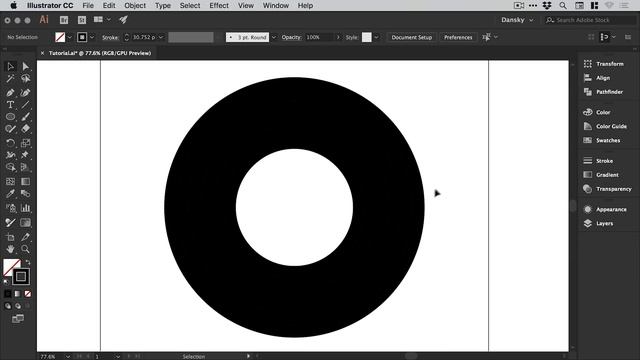This screenshot has height=360, width=640.
Task: Open the Window menu
Action: point(276,6)
